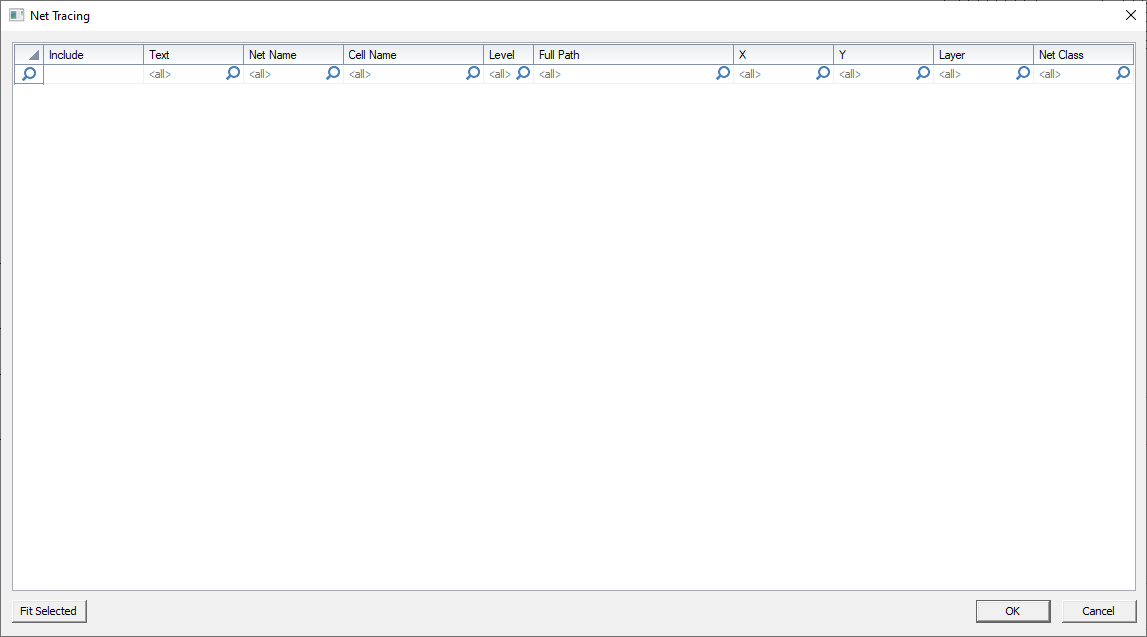The width and height of the screenshot is (1147, 637).
Task: Dismiss the dialog with Cancel
Action: [1098, 611]
